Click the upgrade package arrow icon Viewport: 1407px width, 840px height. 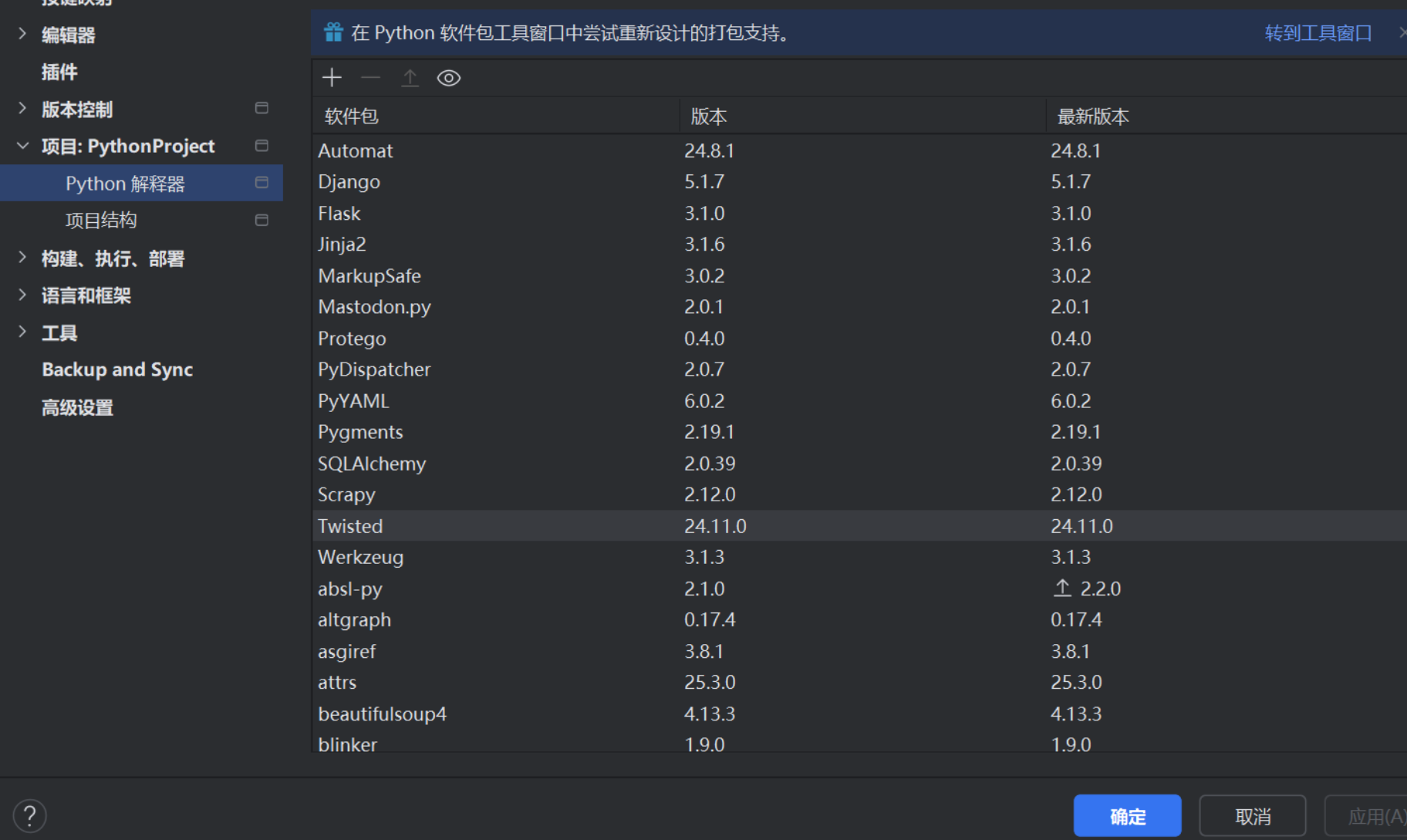coord(410,78)
